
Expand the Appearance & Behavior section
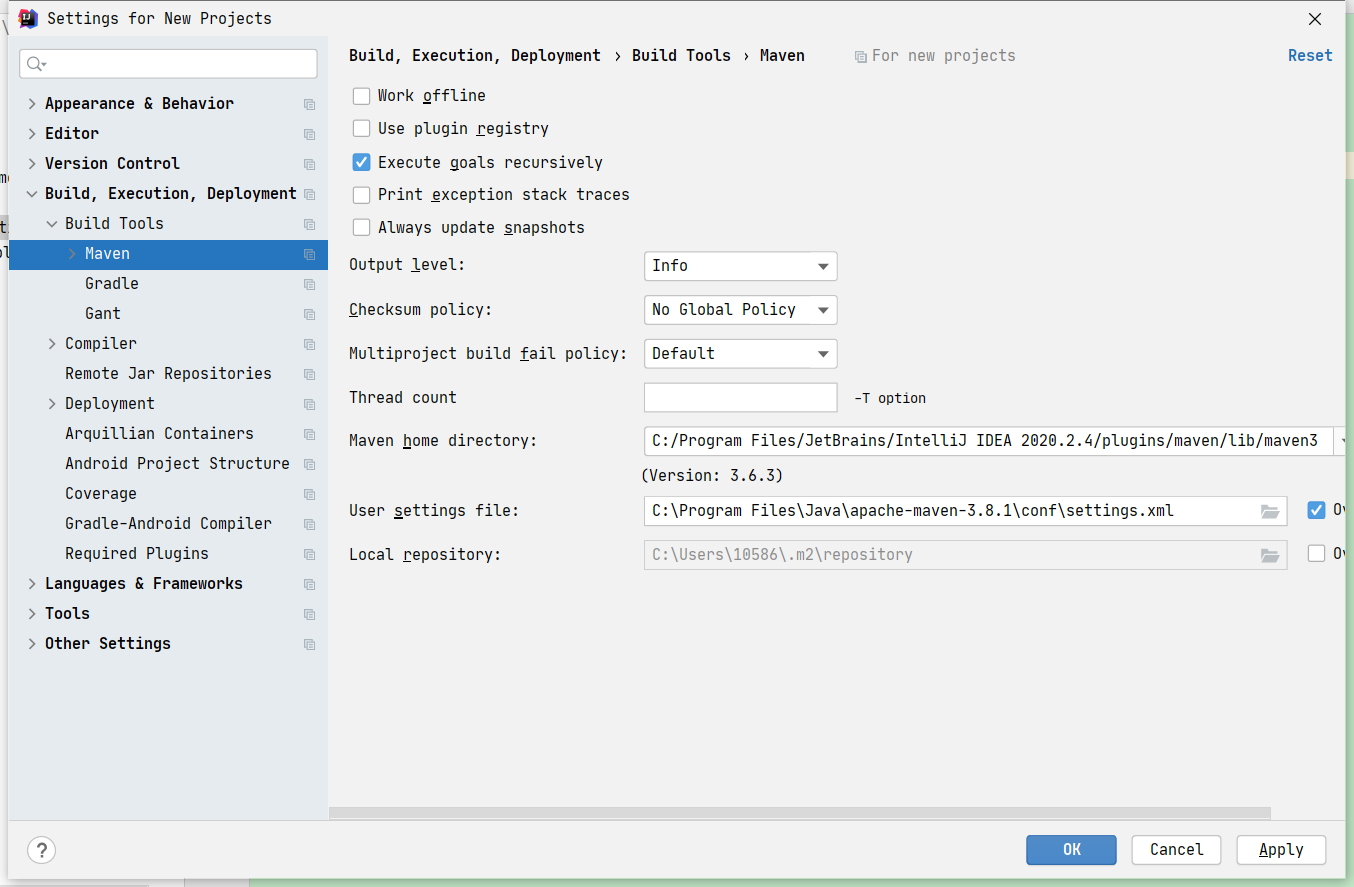coord(33,104)
